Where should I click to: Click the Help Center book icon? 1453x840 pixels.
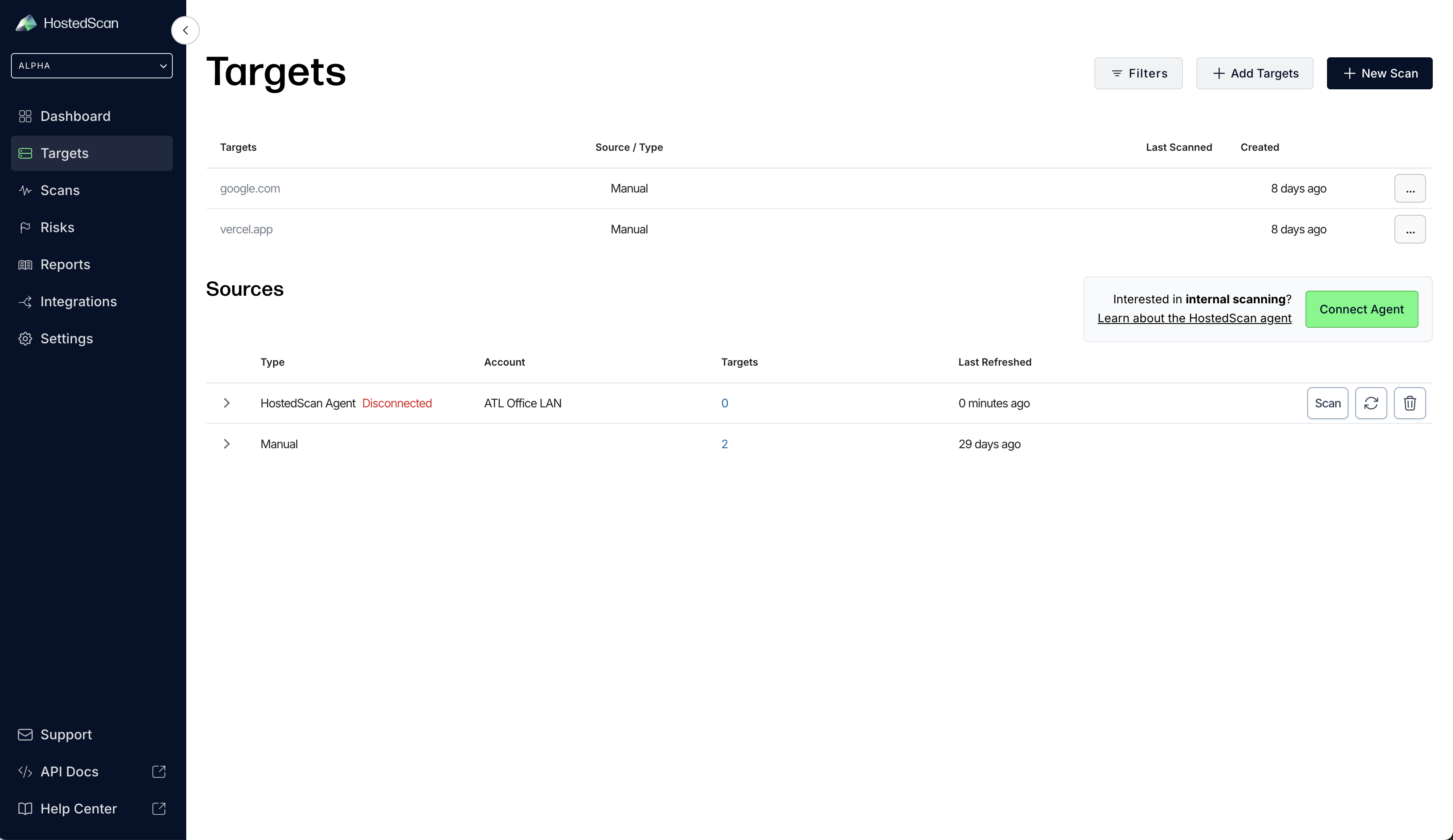tap(25, 809)
